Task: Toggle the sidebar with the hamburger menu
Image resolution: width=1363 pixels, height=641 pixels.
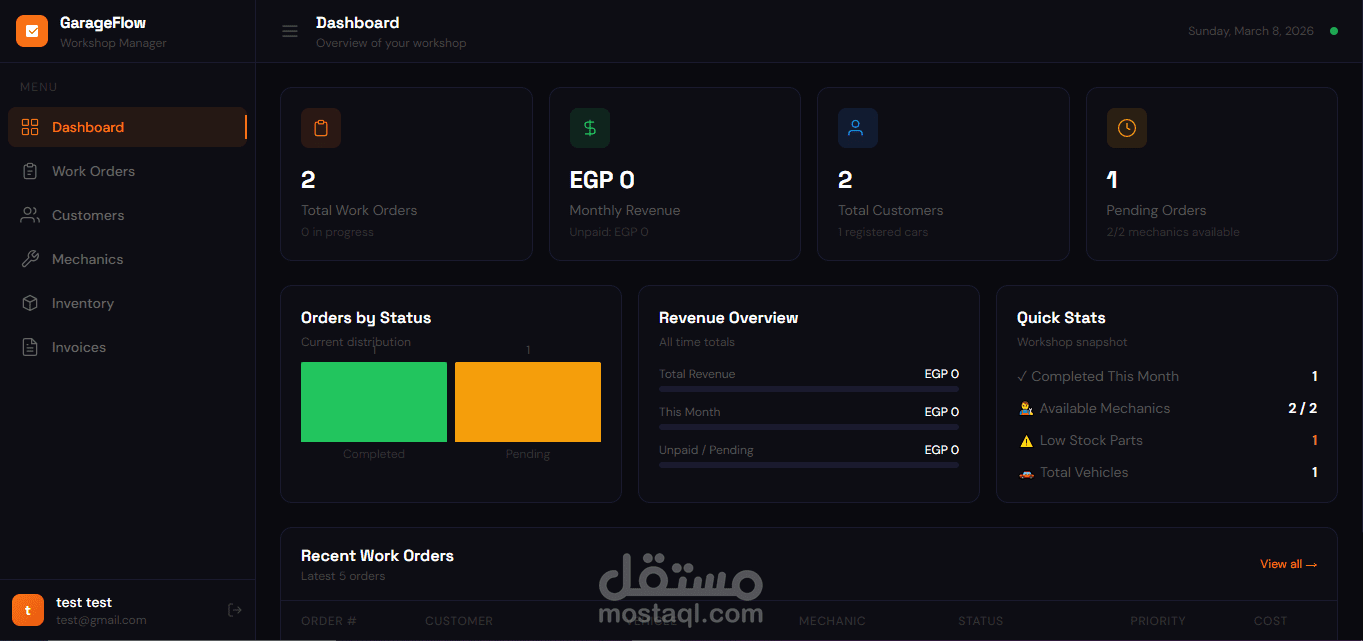Action: click(x=289, y=31)
